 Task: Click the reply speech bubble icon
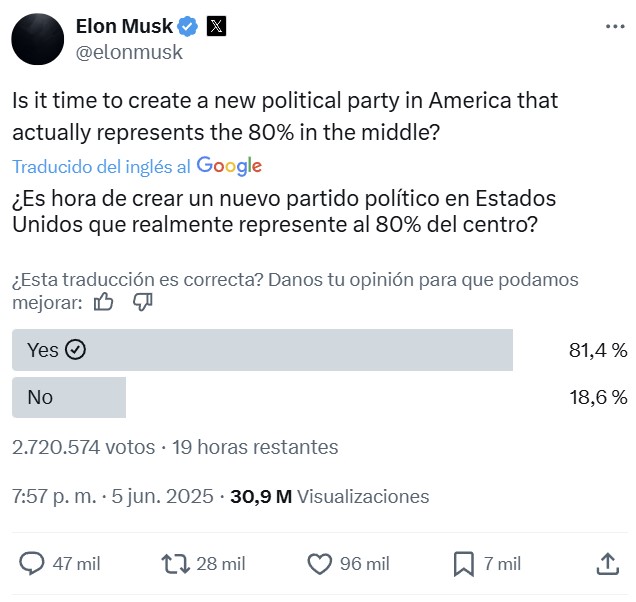(x=32, y=563)
